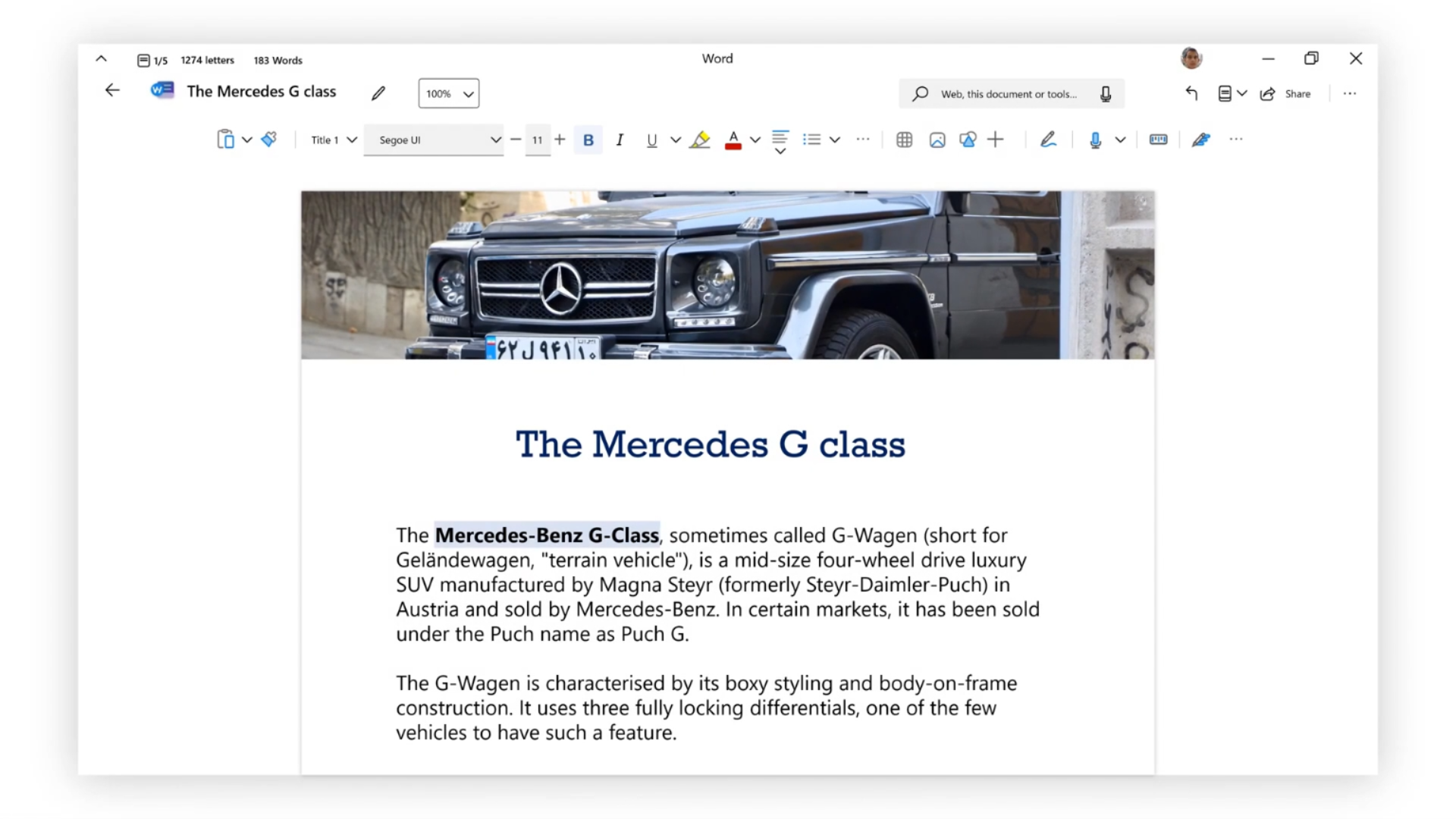This screenshot has height=819, width=1456.
Task: Open more formatting options ellipsis
Action: 863,140
